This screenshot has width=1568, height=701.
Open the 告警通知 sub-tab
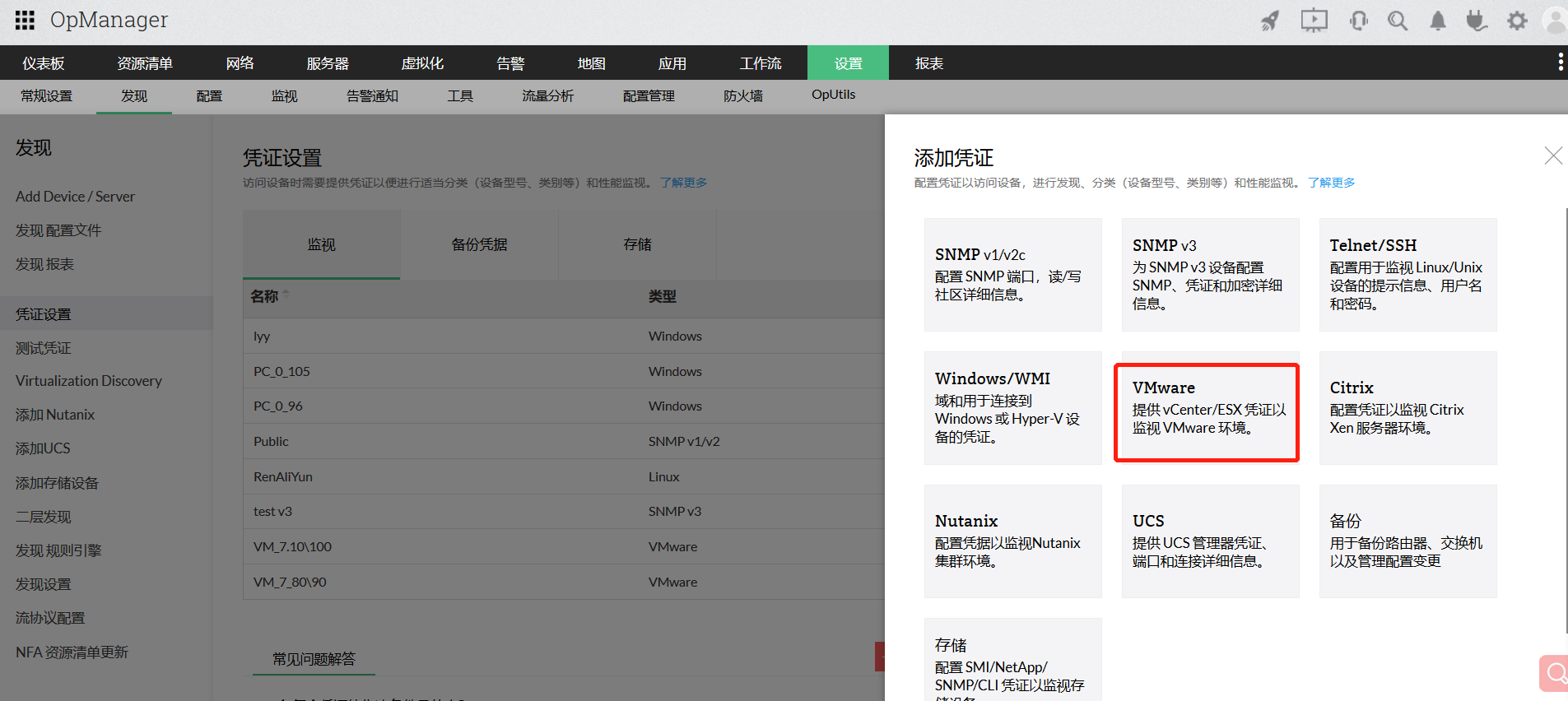coord(373,96)
